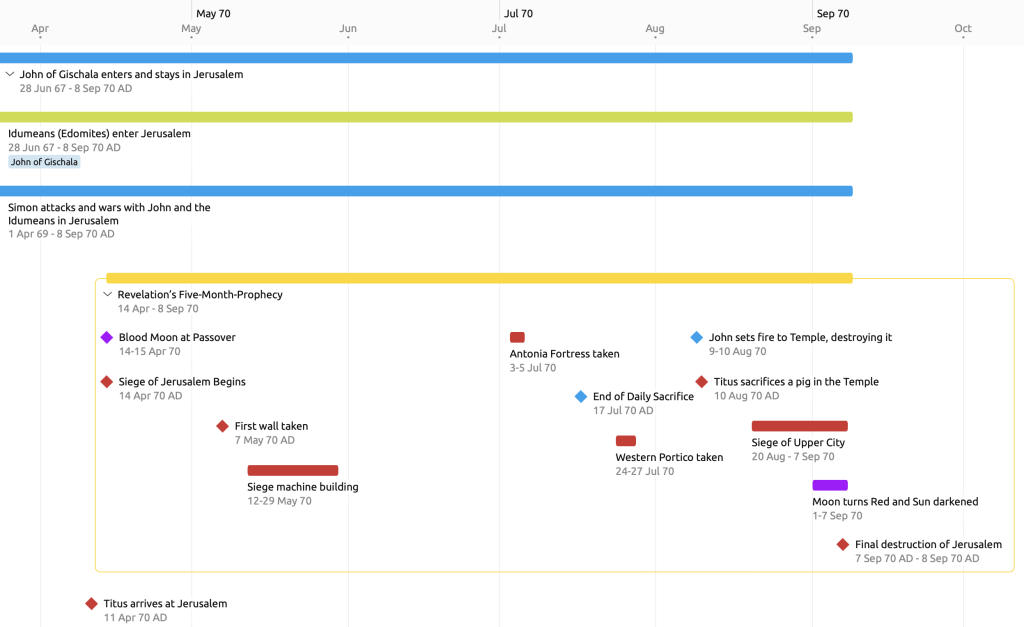
Task: Select the Titus sacrifices a pig diamond marker
Action: pos(702,382)
